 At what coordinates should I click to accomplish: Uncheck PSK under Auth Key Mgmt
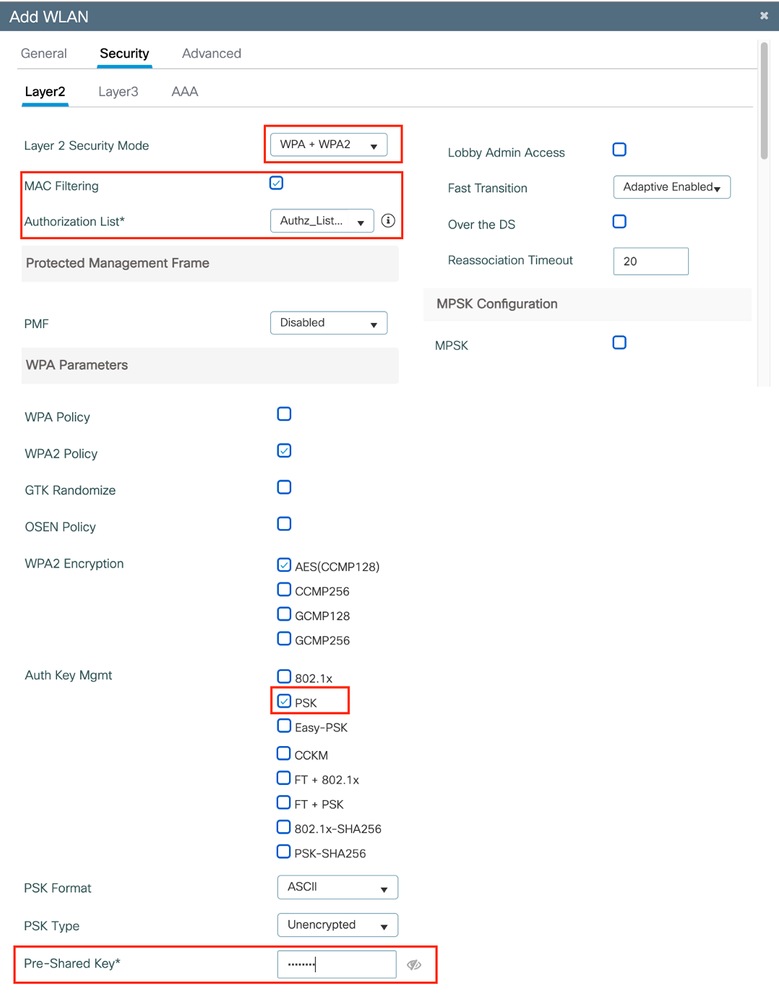pos(283,700)
